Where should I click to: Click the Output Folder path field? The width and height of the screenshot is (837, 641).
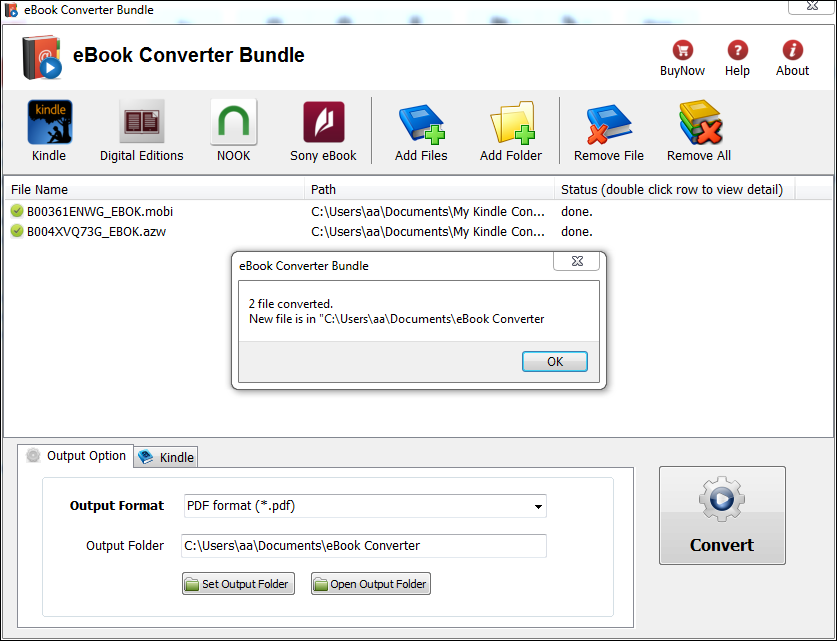(364, 545)
